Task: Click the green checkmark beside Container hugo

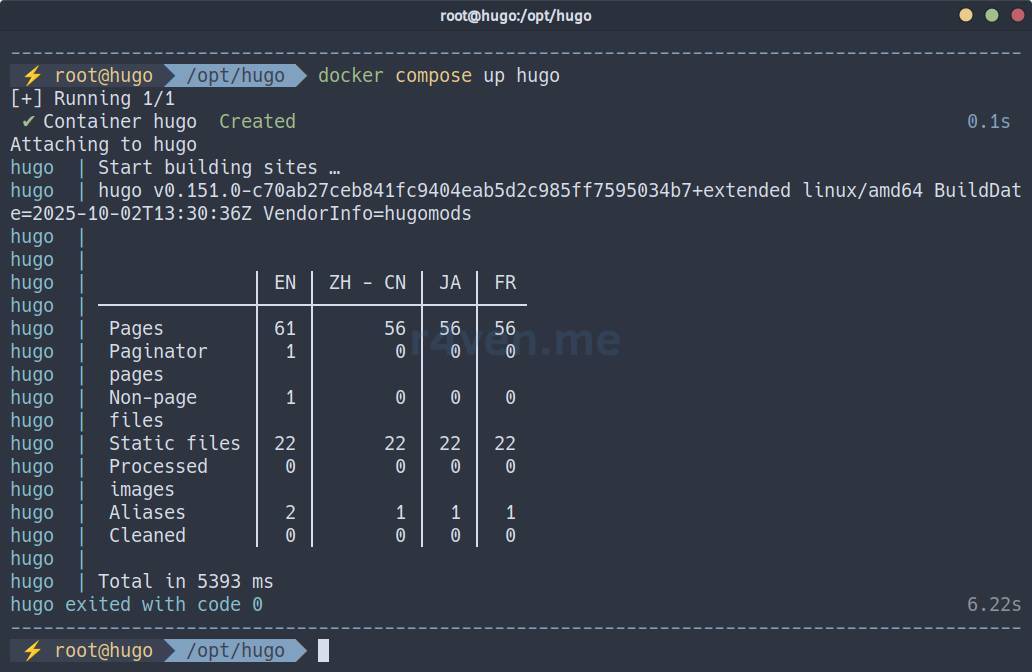Action: (28, 122)
